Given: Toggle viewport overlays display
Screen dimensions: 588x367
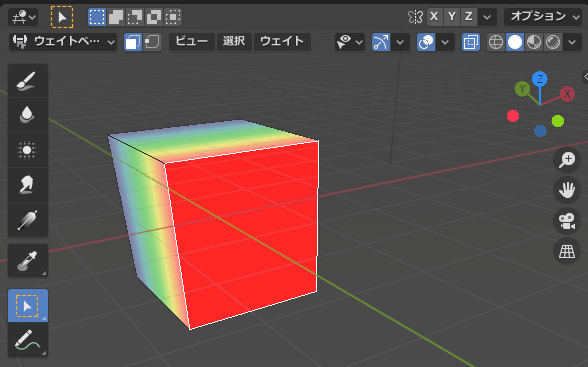Looking at the screenshot, I should point(426,42).
